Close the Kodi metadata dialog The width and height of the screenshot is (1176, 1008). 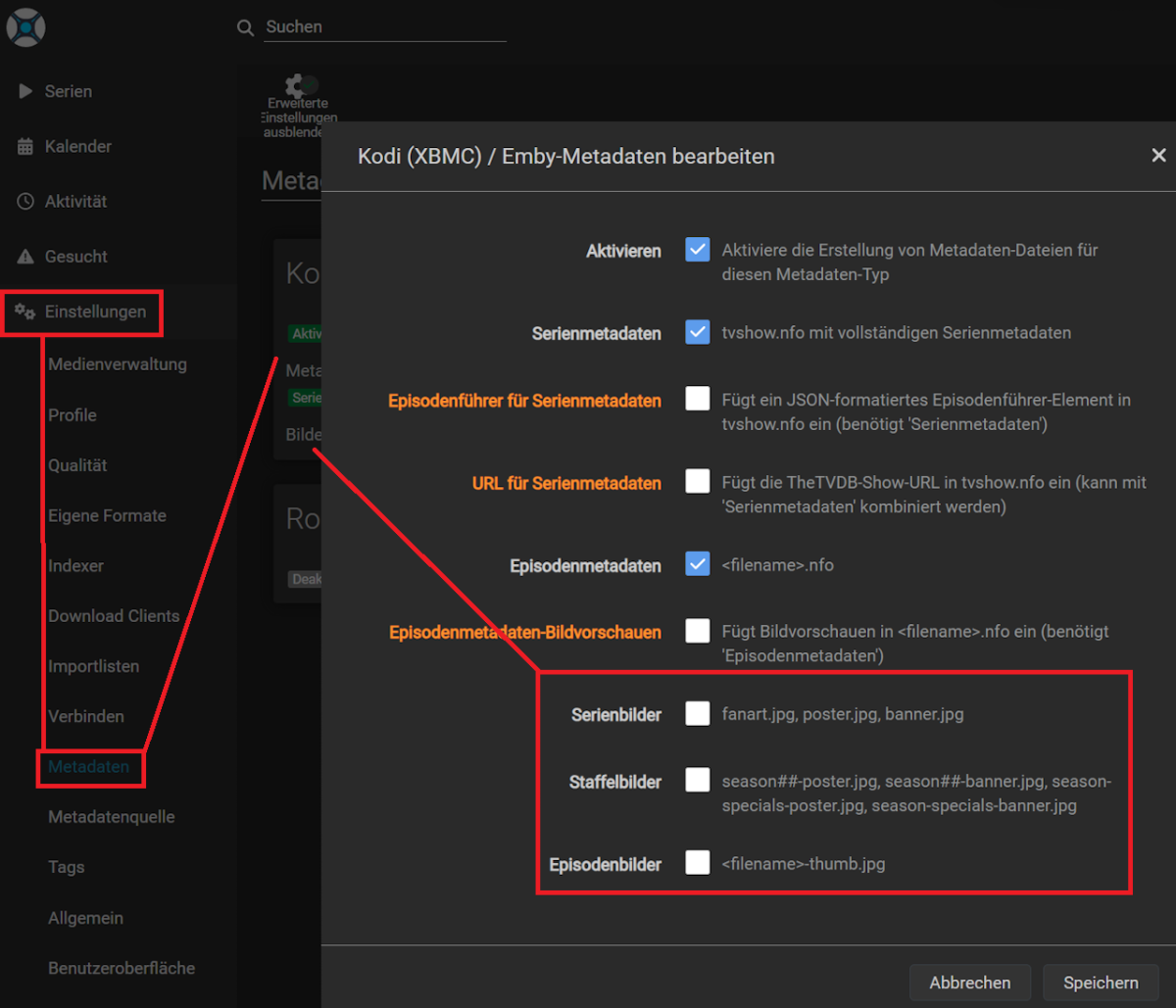pos(1158,156)
